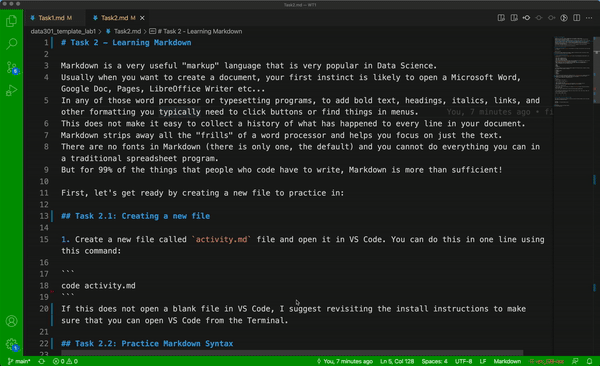Open the Accounts icon in activity bar

point(11,321)
